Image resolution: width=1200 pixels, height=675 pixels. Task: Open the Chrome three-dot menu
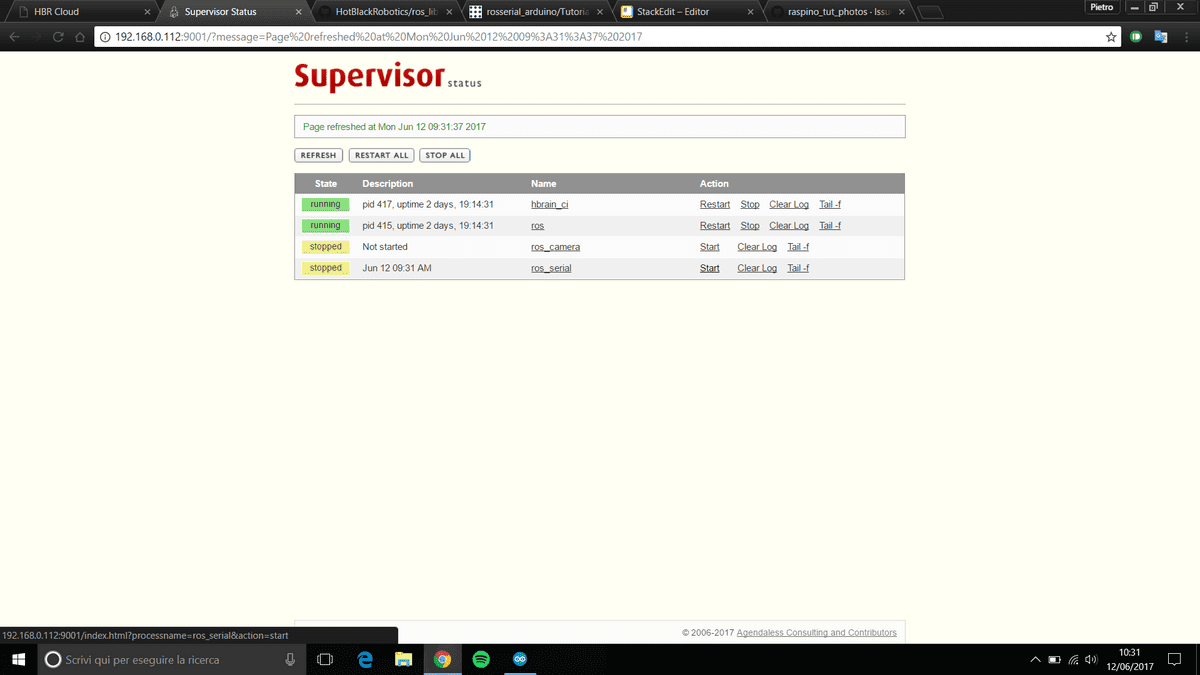1188,36
